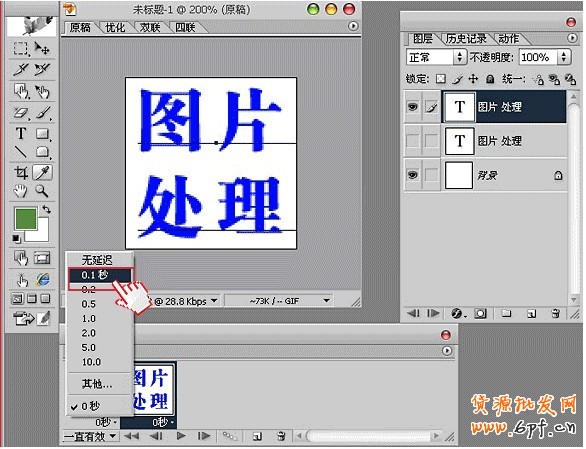Viewport: 586px width, 449px height.
Task: Select the Type tool in toolbox
Action: click(x=21, y=133)
